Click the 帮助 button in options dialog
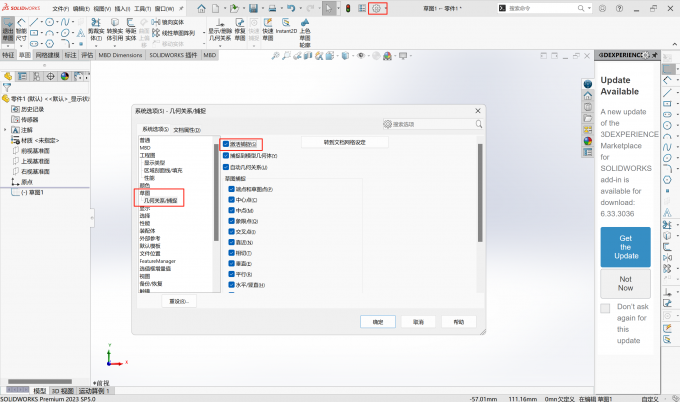This screenshot has height=402, width=680. coord(459,322)
